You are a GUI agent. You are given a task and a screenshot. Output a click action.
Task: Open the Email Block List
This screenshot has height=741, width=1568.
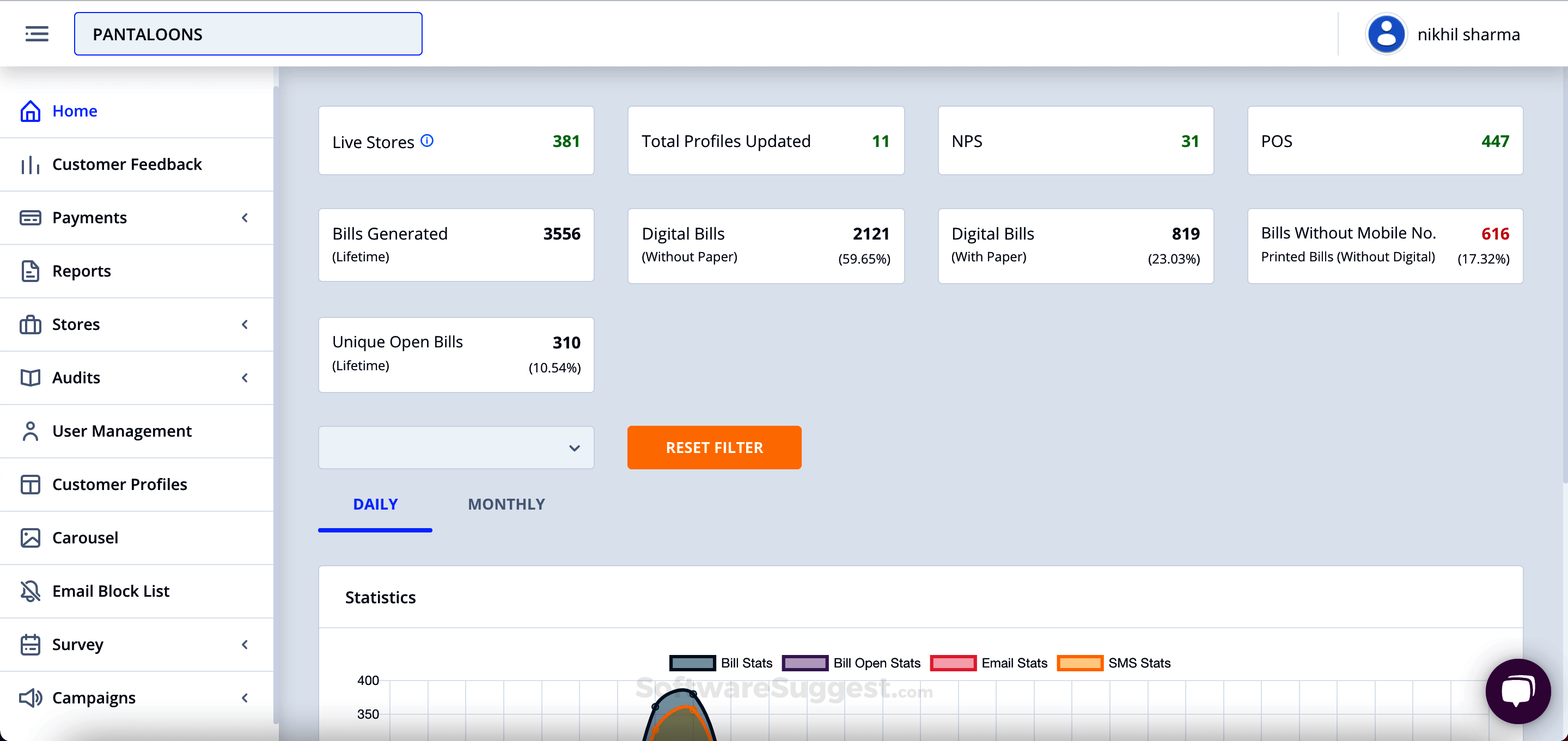[110, 591]
